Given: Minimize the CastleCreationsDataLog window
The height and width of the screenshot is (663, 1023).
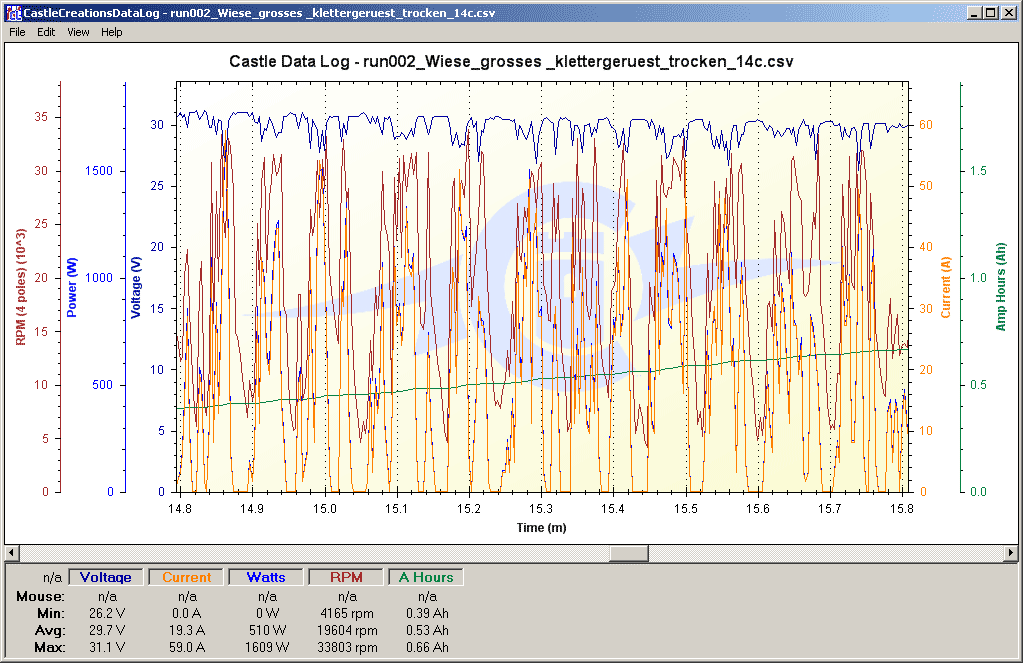Looking at the screenshot, I should (x=975, y=13).
